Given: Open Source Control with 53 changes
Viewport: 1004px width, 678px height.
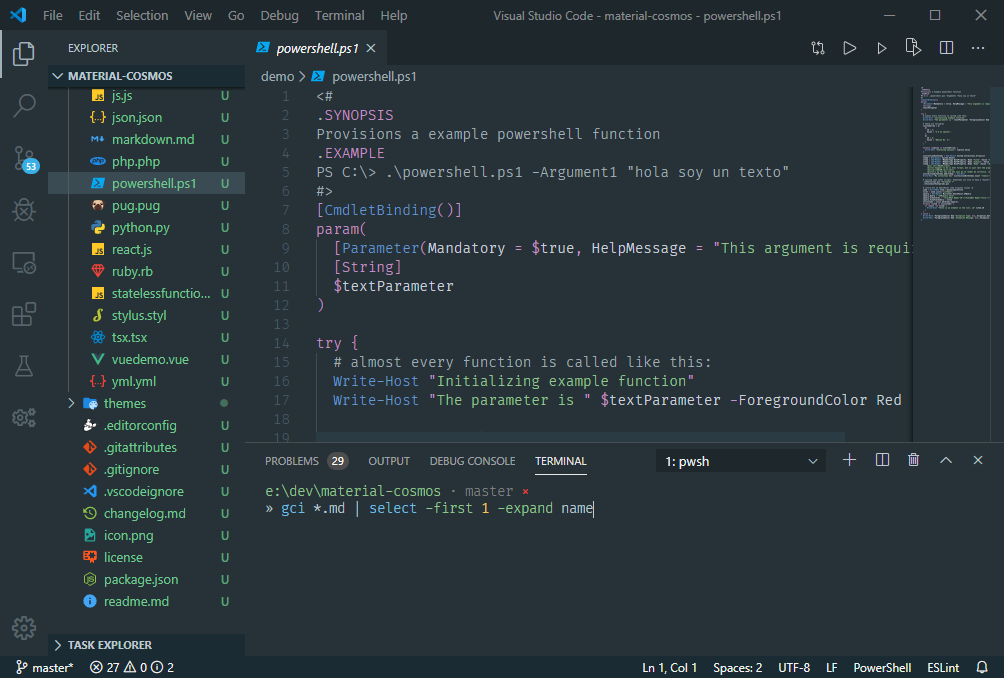Looking at the screenshot, I should [x=26, y=158].
